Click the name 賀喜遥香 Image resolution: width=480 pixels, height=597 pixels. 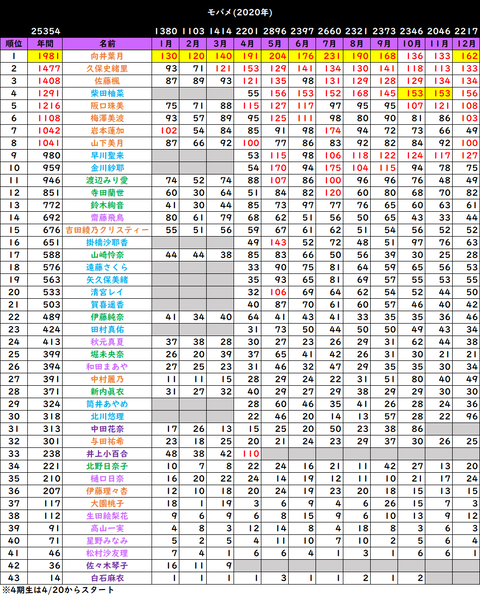click(107, 305)
